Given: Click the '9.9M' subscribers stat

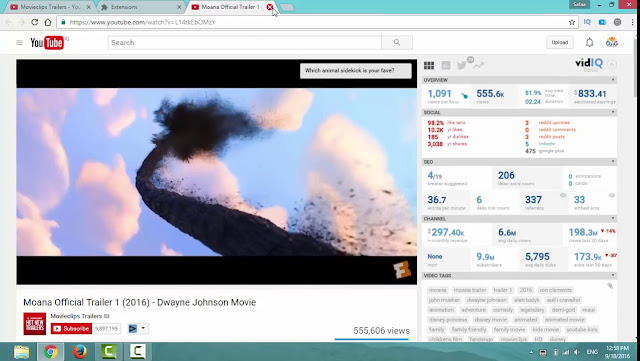Looking at the screenshot, I should [x=485, y=257].
